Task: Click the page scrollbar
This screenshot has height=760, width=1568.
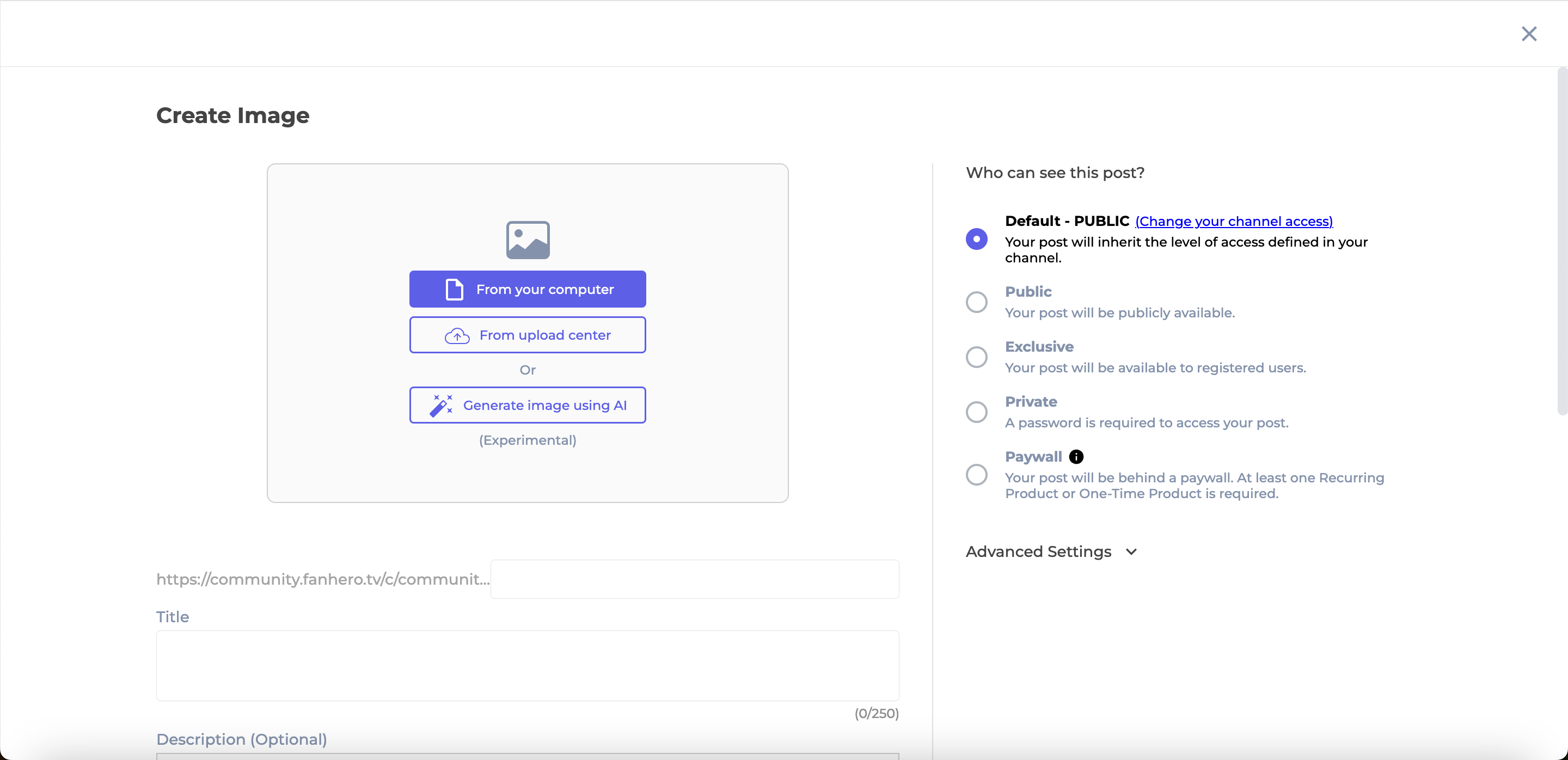Action: [x=1562, y=242]
